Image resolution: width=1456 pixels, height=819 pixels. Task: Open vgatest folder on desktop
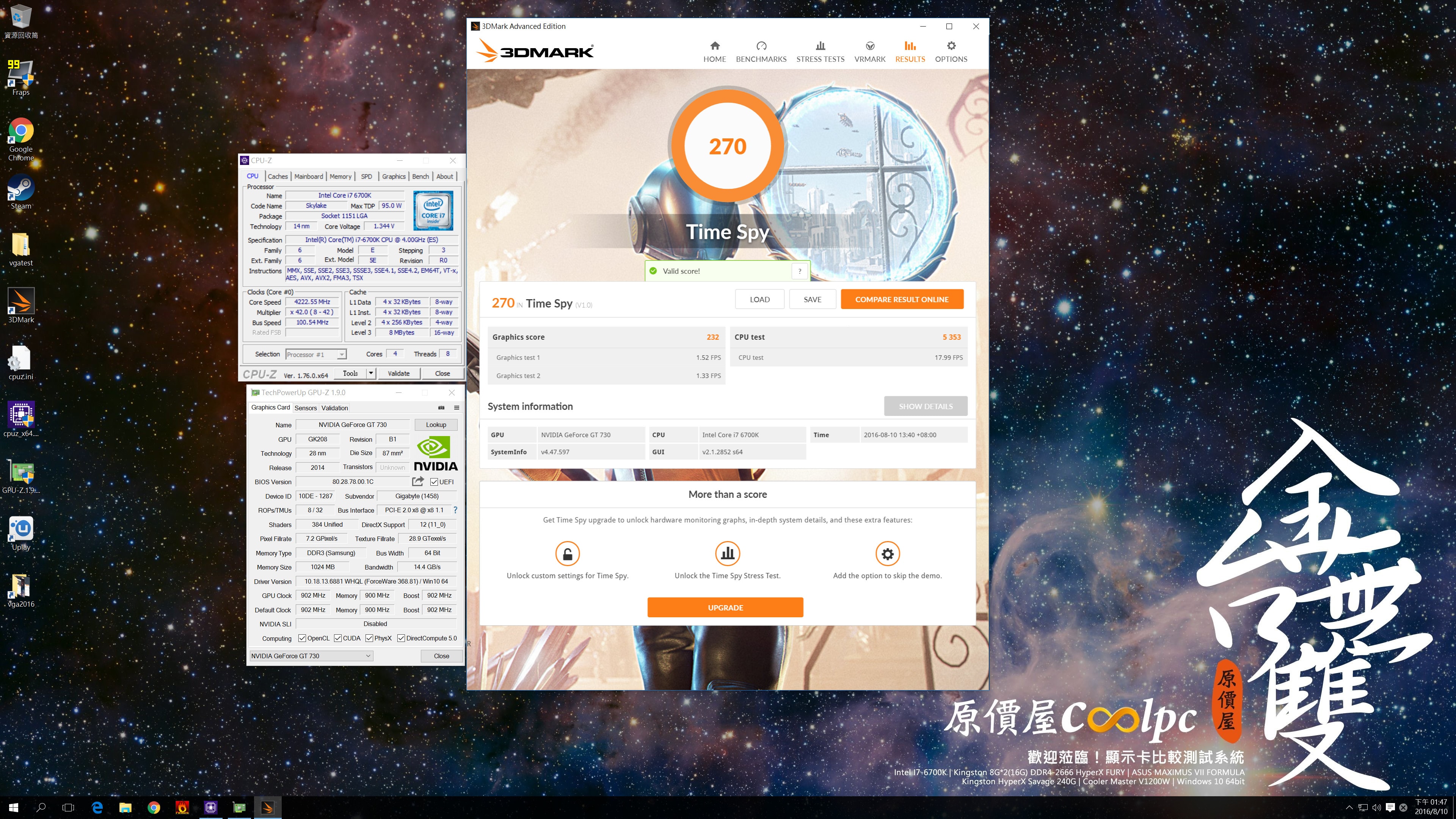[21, 249]
